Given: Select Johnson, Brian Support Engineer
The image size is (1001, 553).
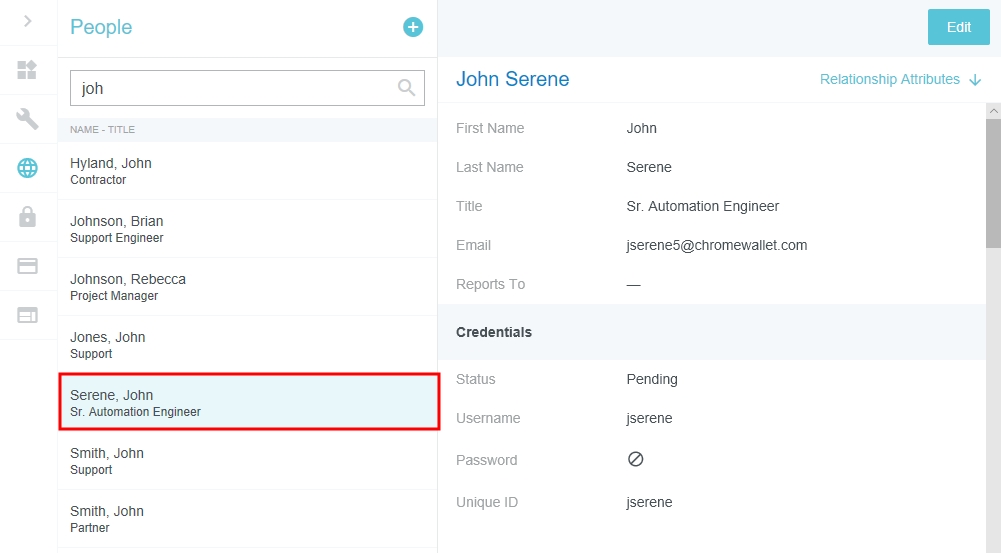Looking at the screenshot, I should coord(247,229).
